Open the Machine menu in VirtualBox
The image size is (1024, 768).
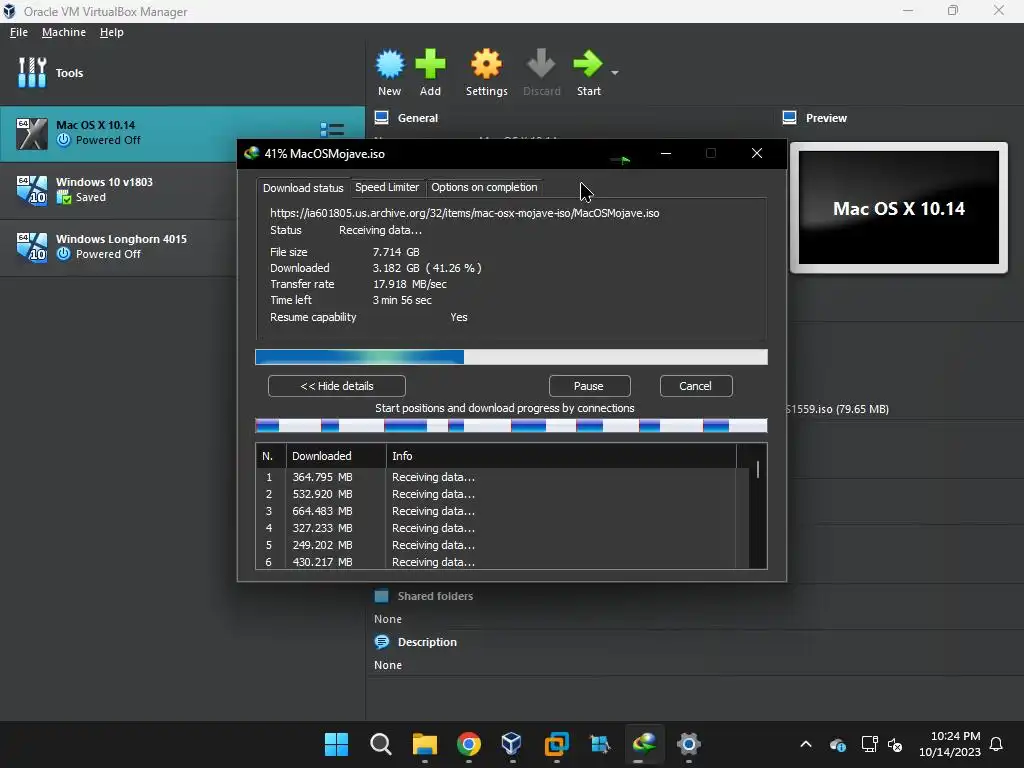63,32
